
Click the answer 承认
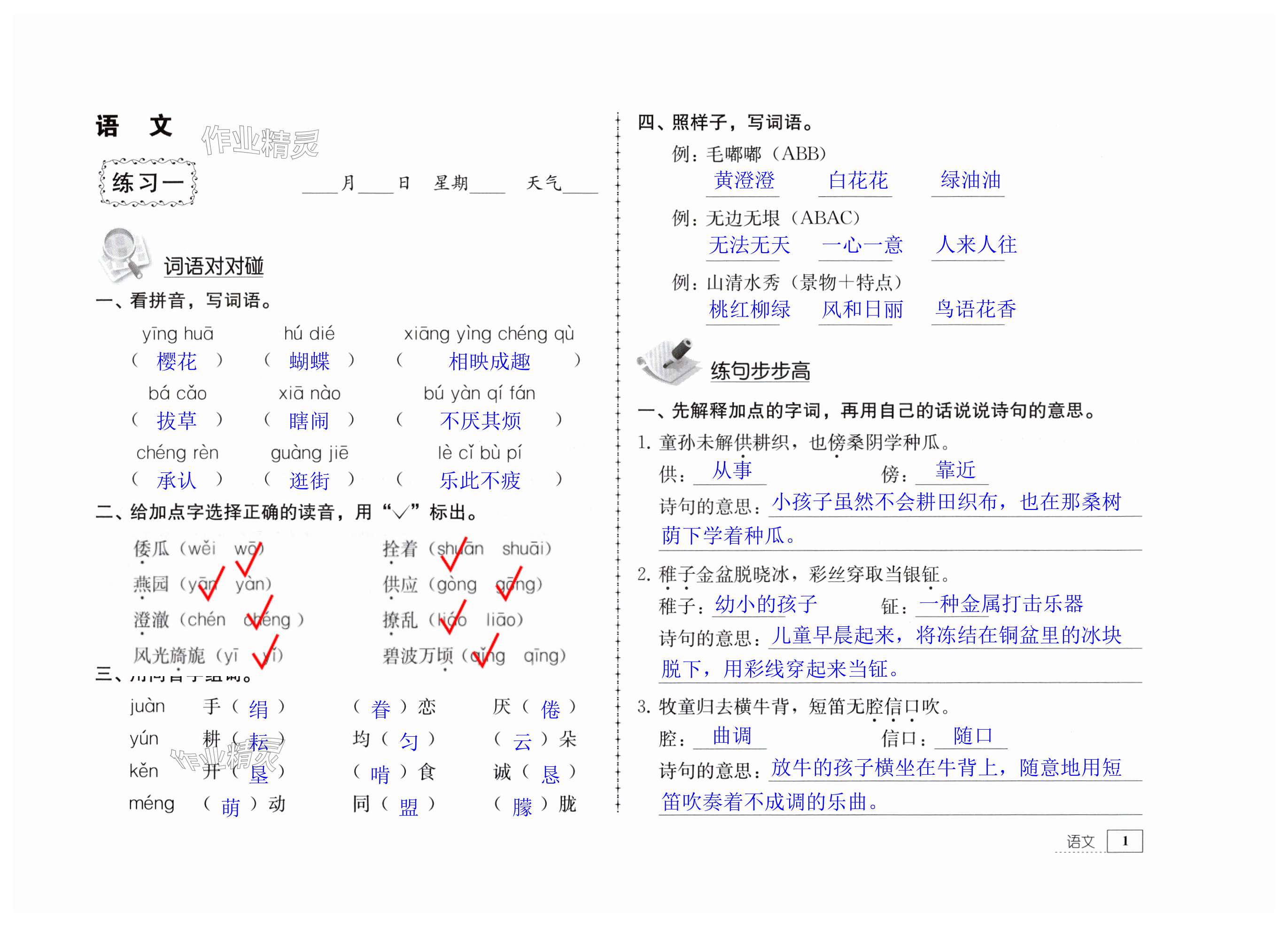click(177, 480)
